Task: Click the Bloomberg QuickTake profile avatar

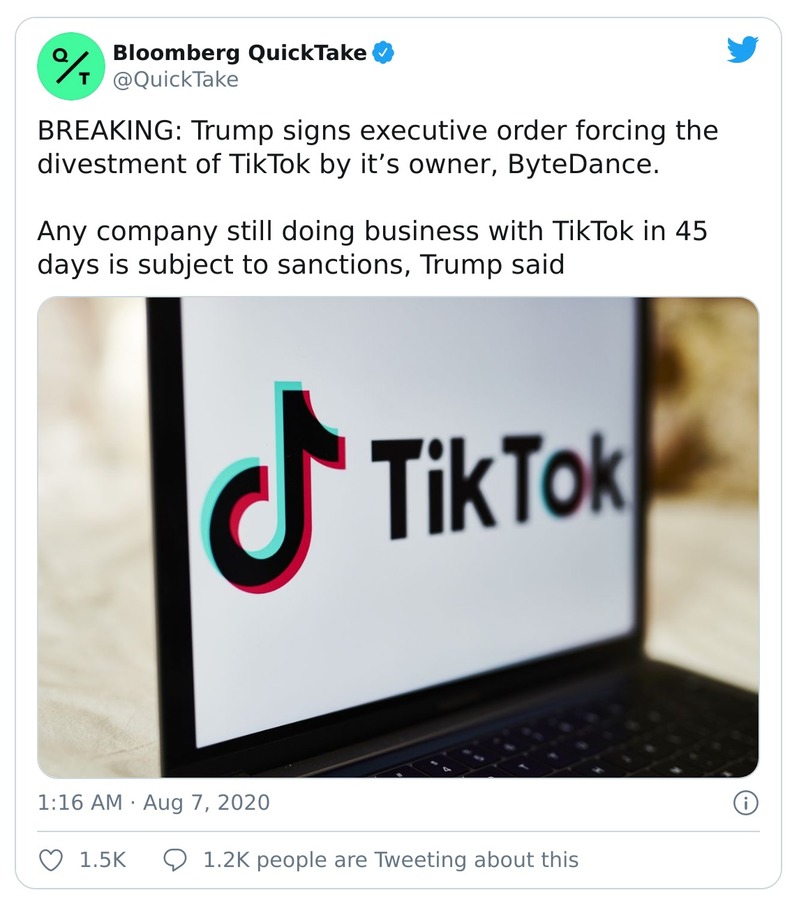Action: coord(71,66)
